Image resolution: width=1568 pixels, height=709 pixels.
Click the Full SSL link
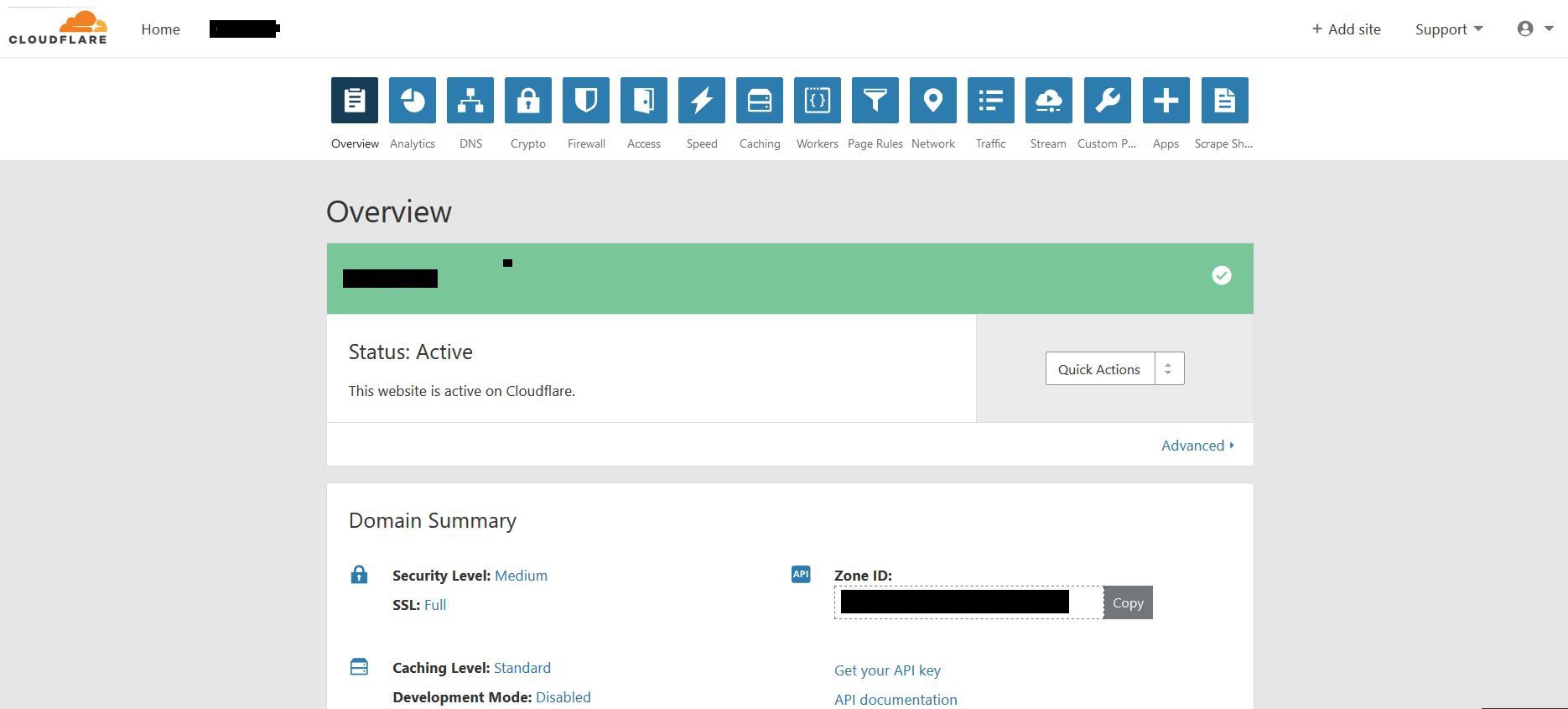[435, 605]
